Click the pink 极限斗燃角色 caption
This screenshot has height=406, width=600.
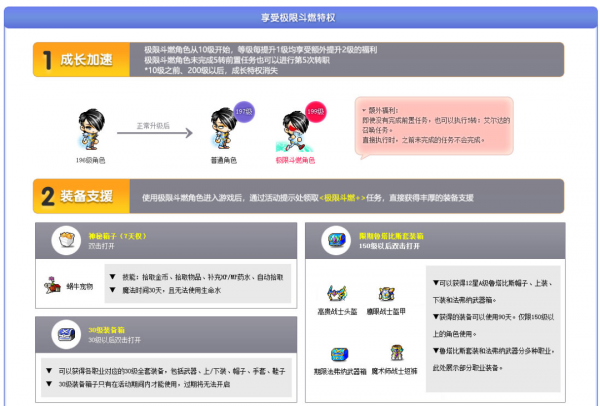coord(295,160)
